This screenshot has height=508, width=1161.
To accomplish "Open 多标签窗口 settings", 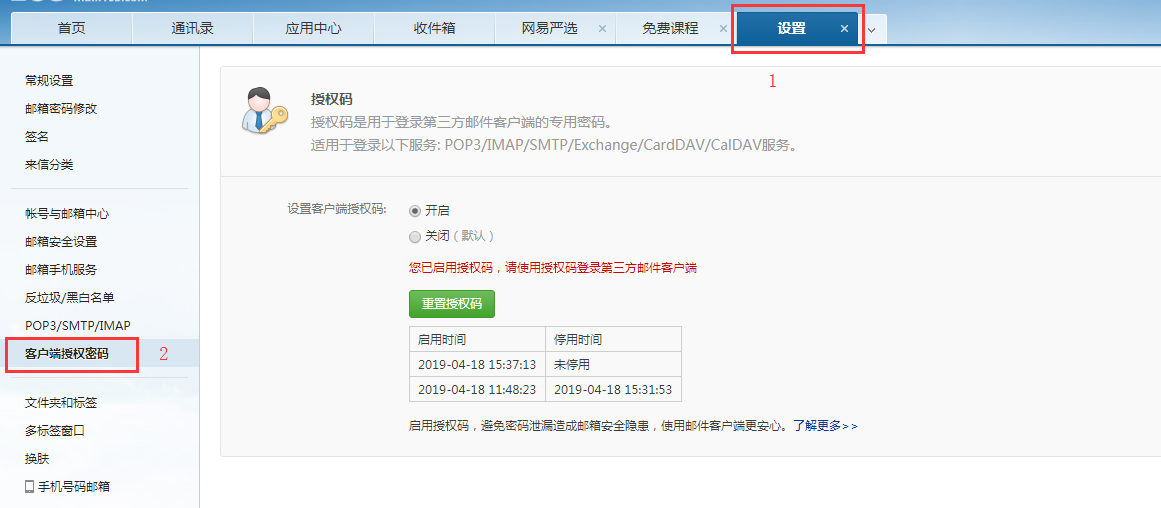I will tap(55, 430).
